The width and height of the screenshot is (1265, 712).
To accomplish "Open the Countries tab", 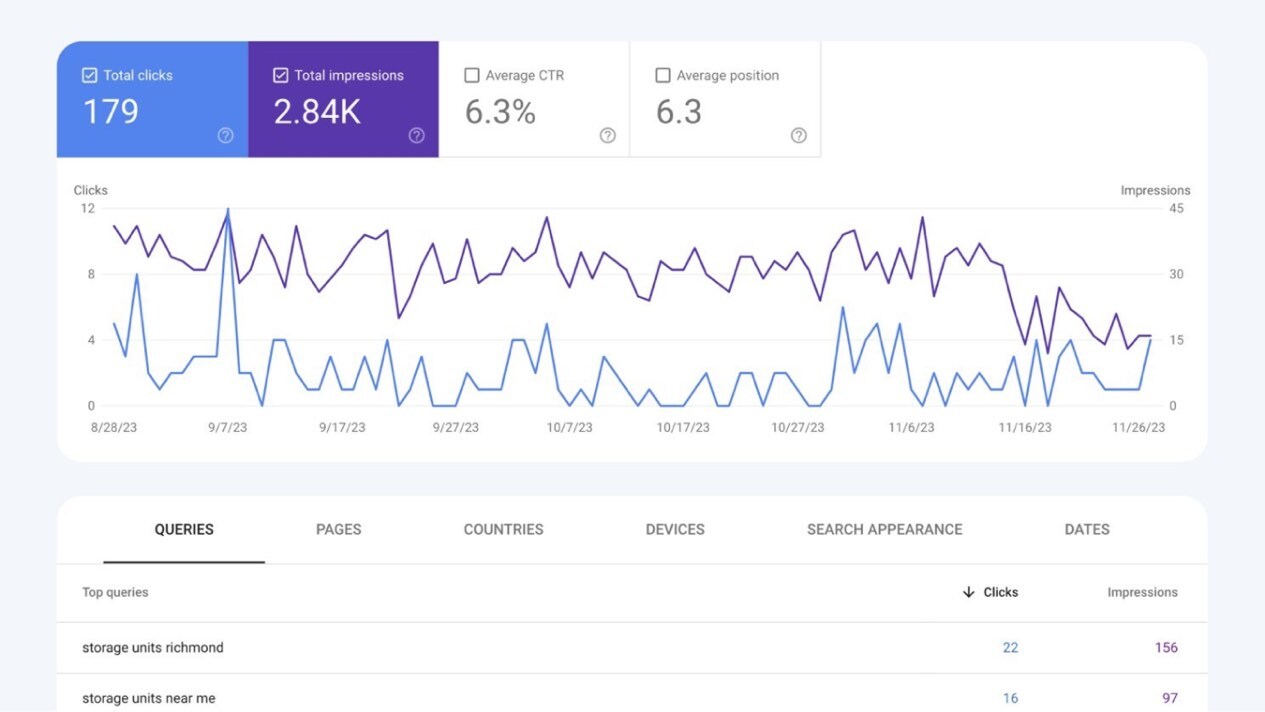I will pos(503,529).
